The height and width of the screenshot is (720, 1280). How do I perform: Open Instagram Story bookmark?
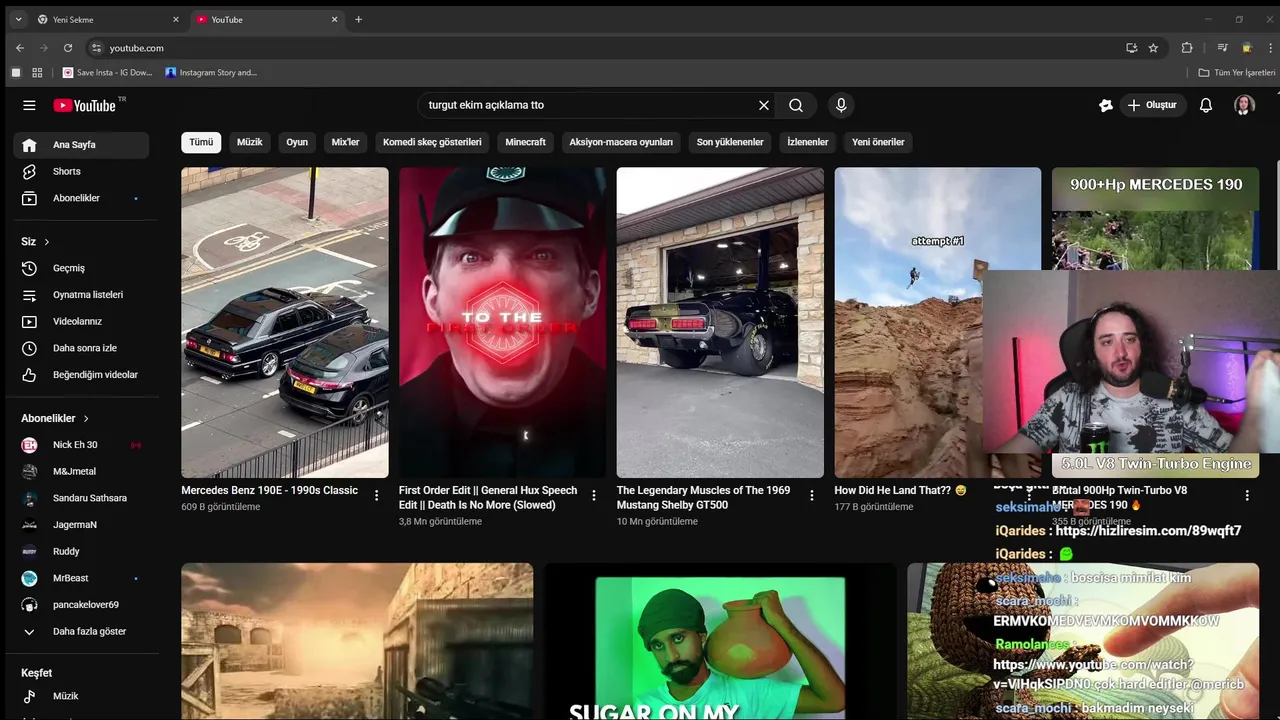pos(211,72)
